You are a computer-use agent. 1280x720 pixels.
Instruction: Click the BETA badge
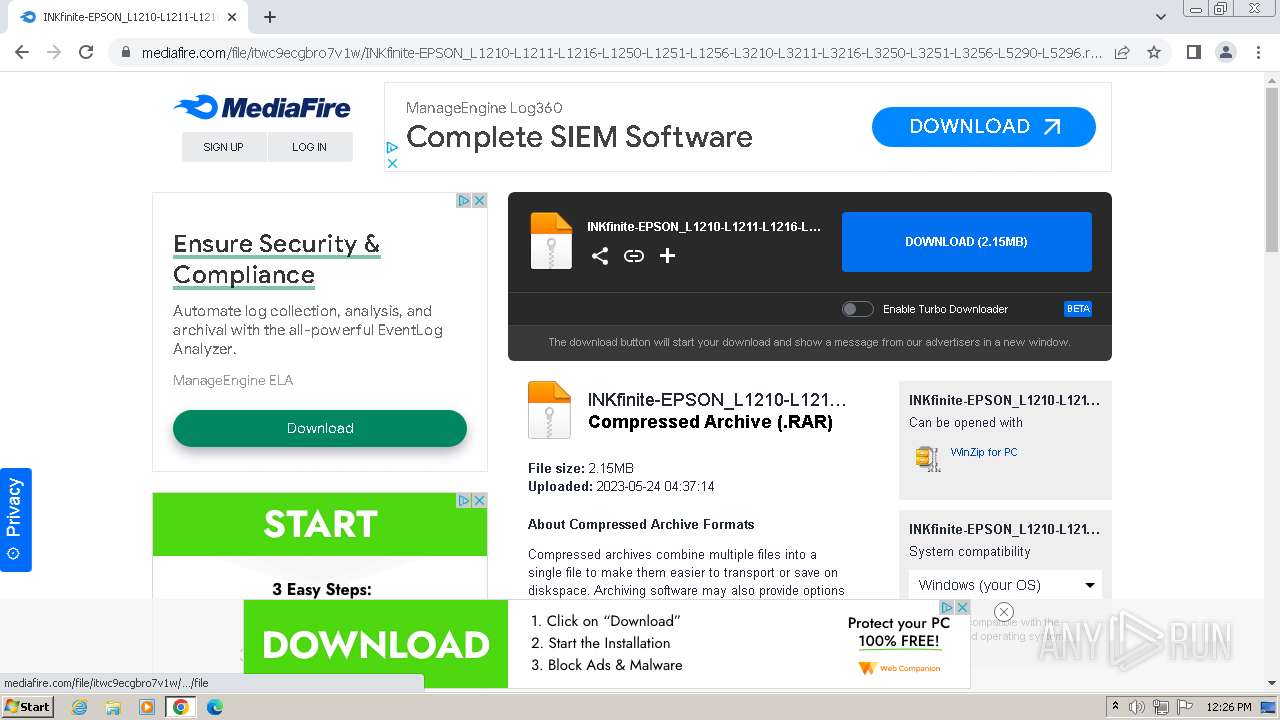1078,309
